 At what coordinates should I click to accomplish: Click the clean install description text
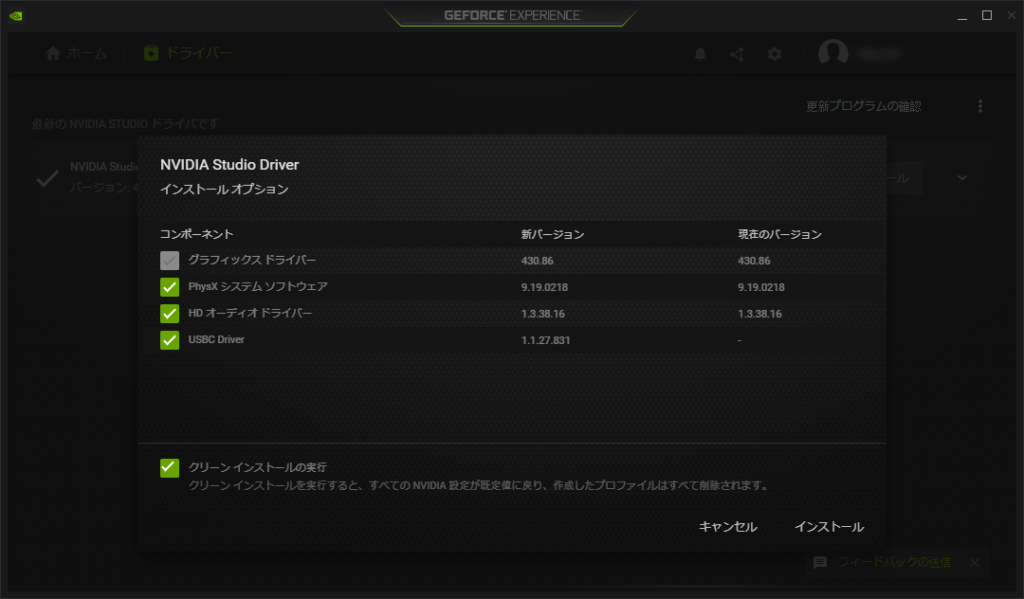pyautogui.click(x=479, y=485)
